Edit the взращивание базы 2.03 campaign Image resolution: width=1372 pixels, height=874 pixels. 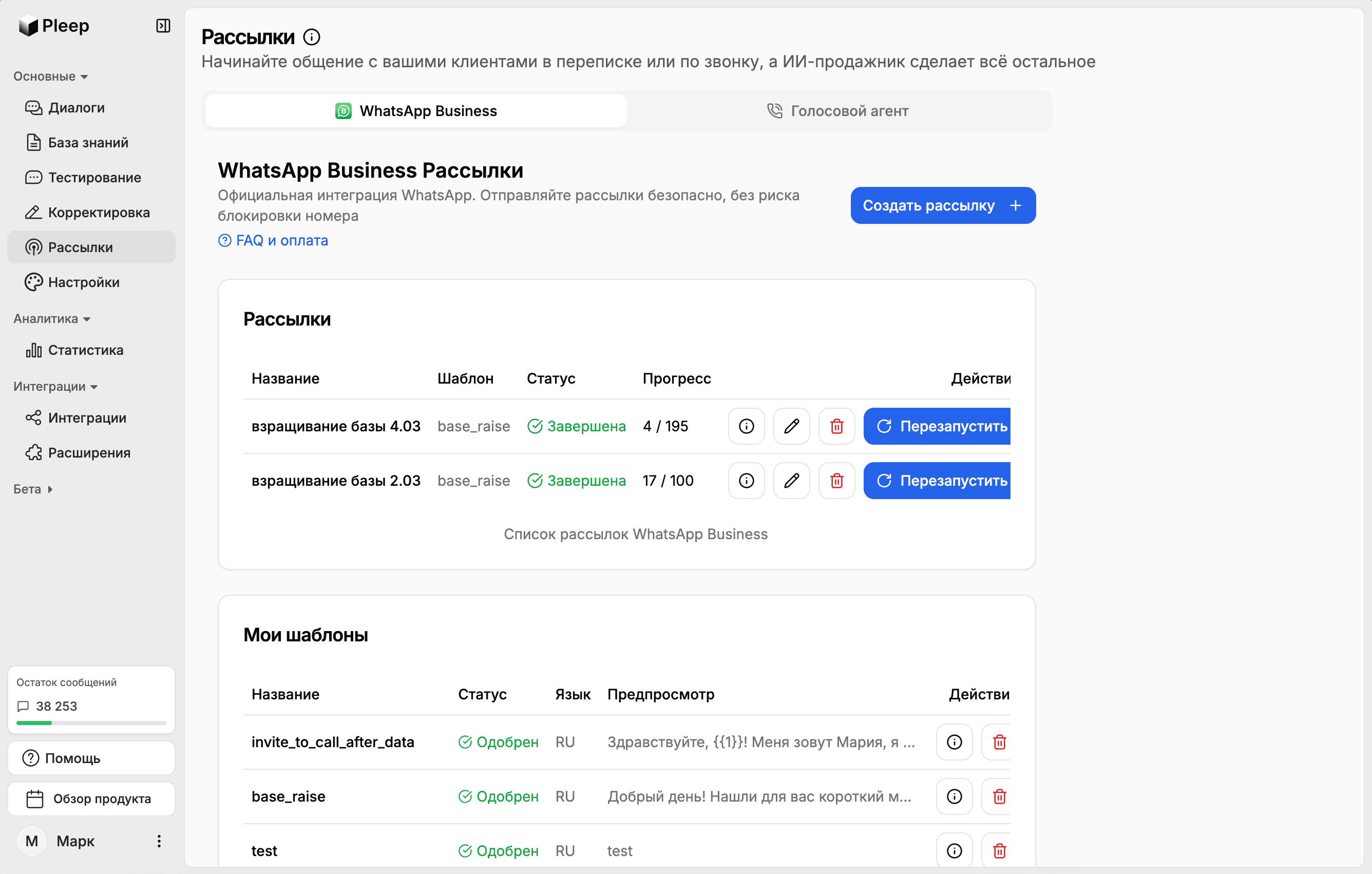791,480
